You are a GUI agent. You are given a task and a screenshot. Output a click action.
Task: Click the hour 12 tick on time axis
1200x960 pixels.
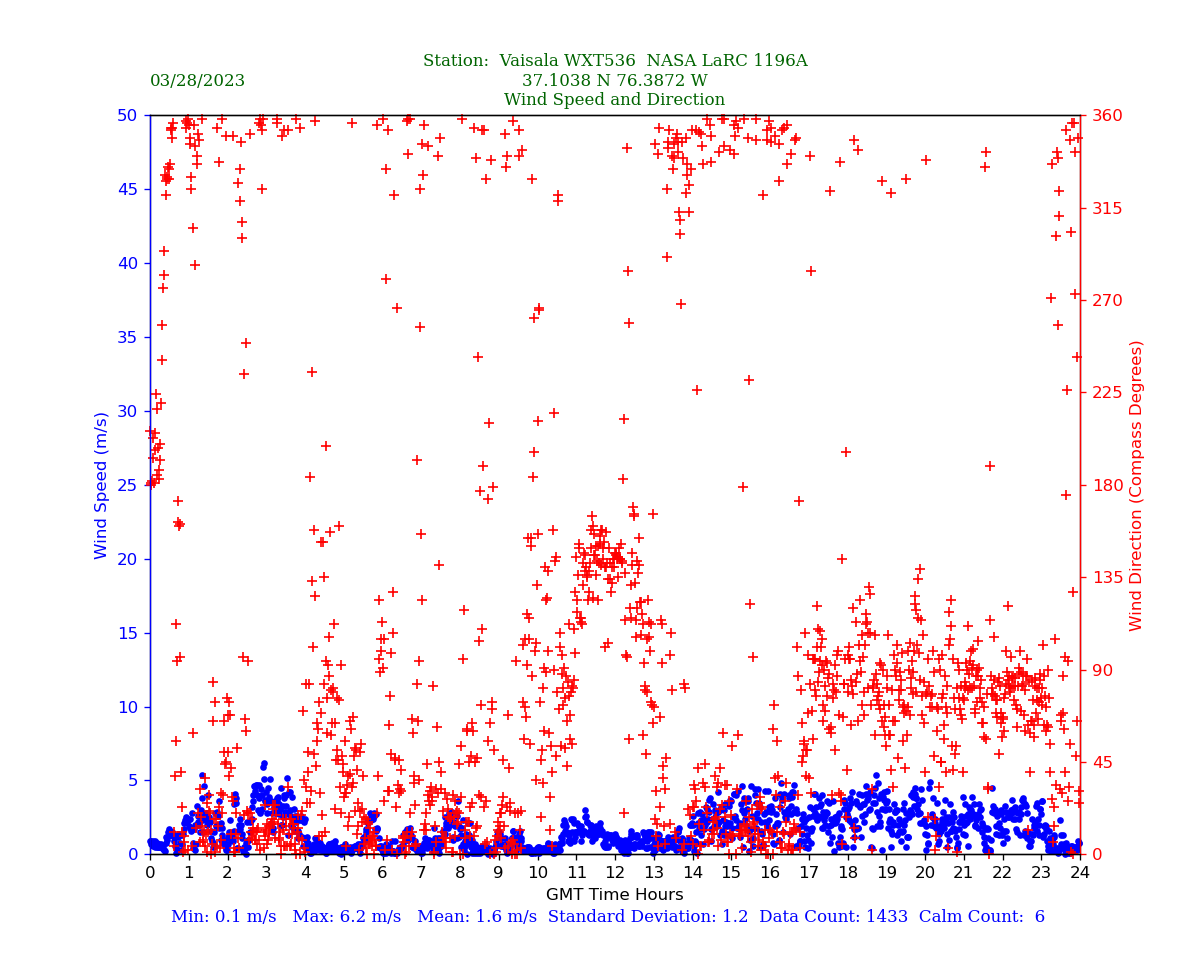click(x=615, y=873)
